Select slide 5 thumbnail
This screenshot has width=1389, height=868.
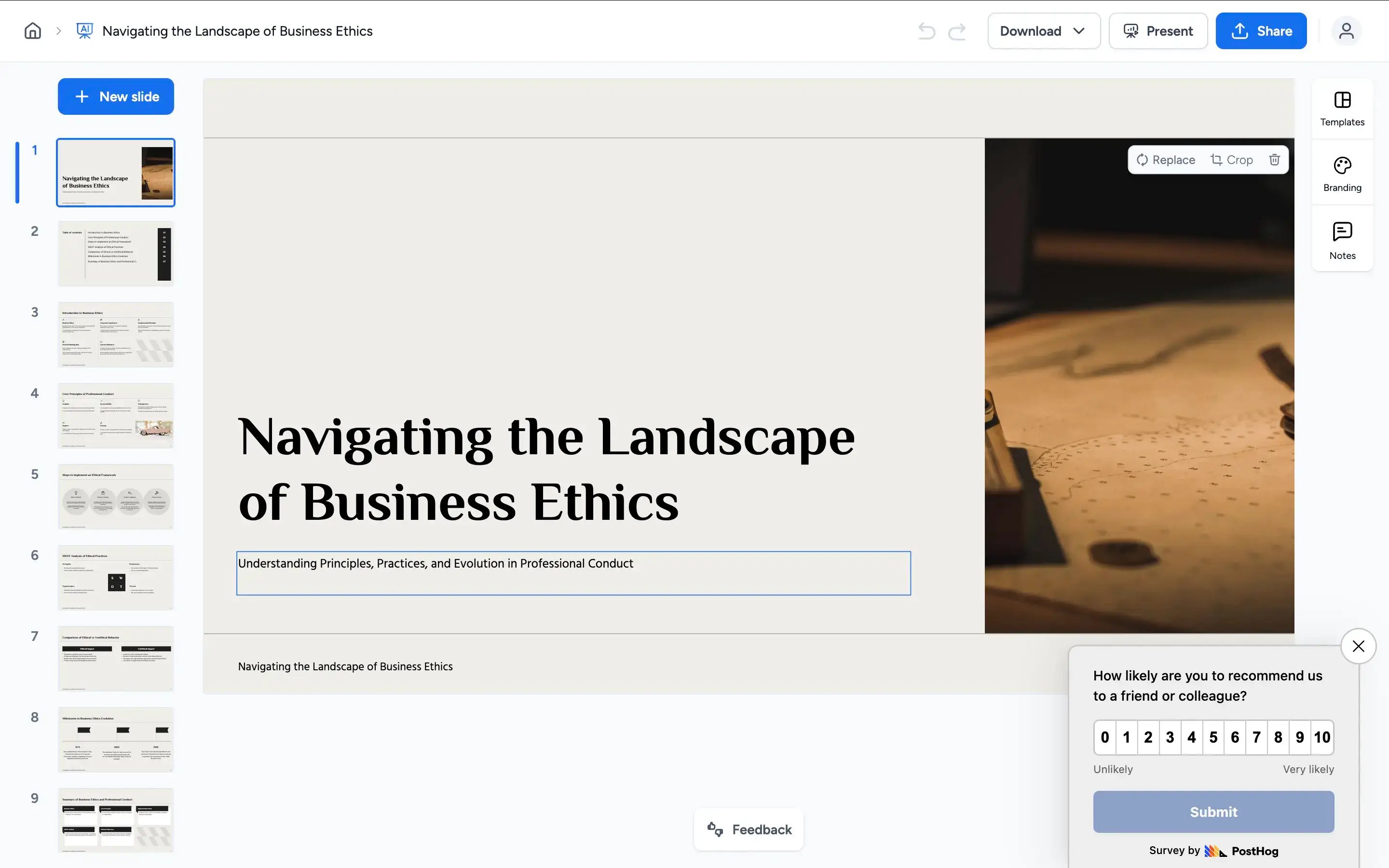(x=116, y=497)
